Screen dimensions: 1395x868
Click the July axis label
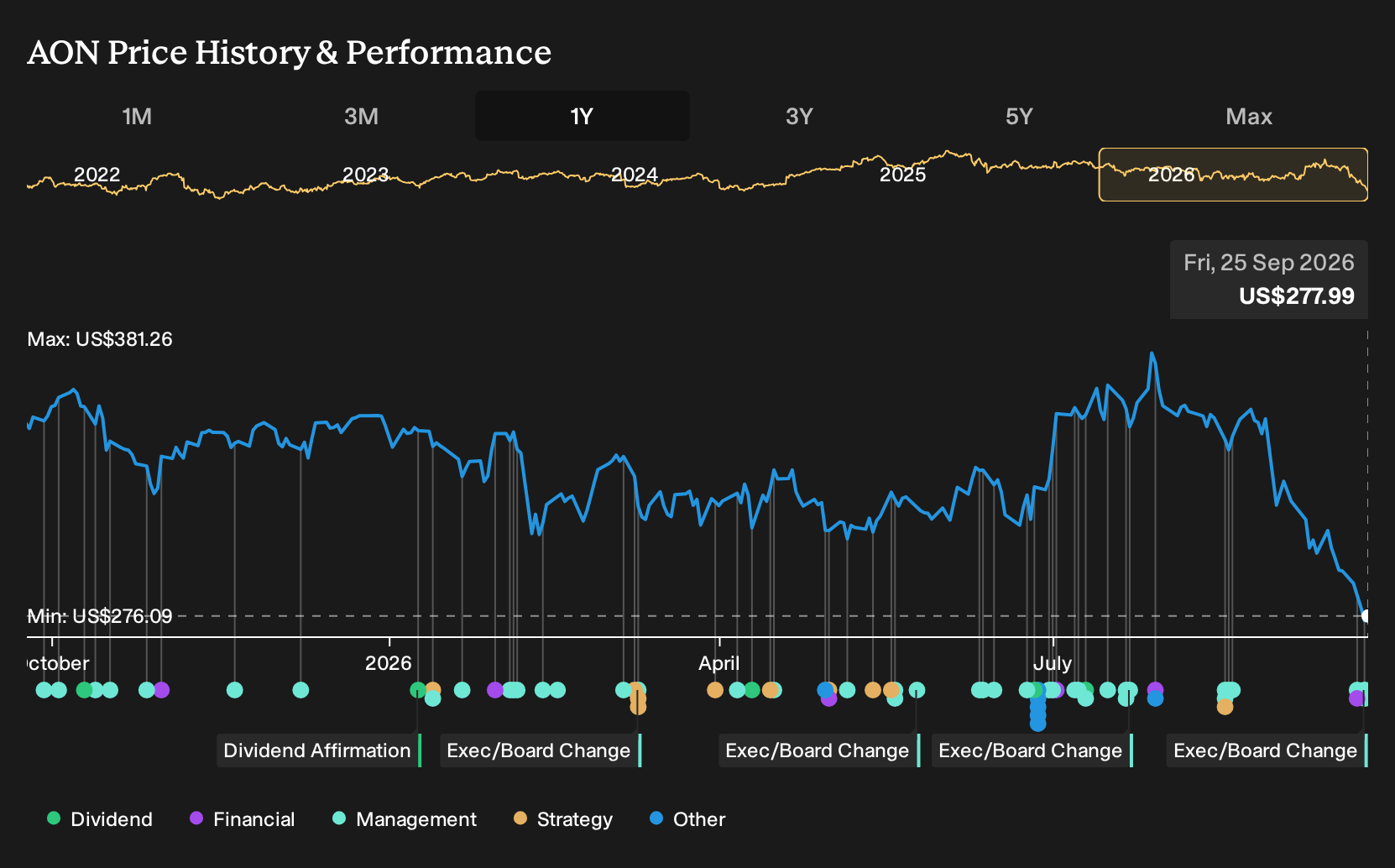point(1053,663)
